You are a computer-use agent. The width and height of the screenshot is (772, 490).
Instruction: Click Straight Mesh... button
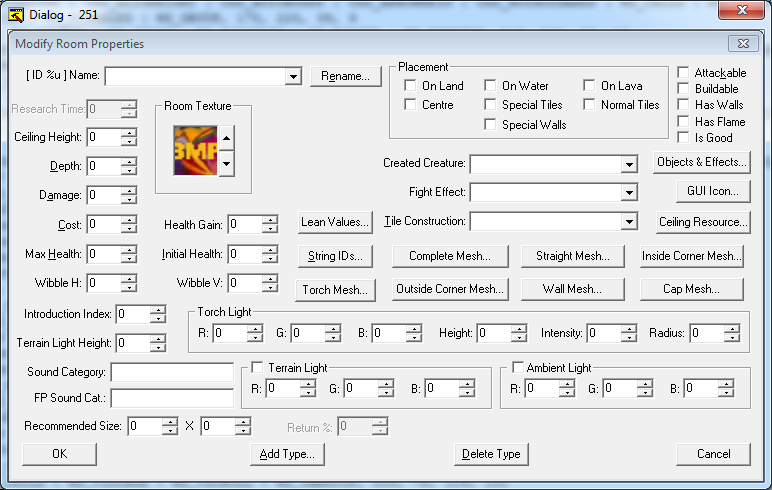point(573,256)
